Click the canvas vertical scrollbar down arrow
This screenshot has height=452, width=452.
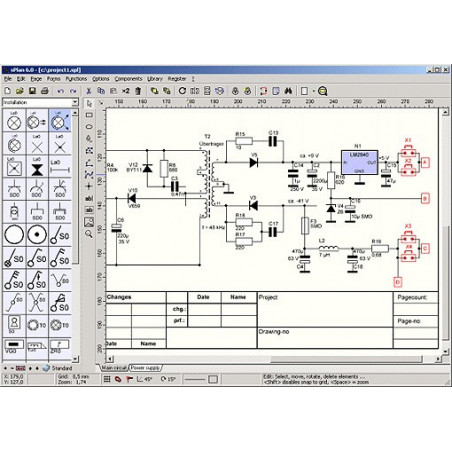446,352
